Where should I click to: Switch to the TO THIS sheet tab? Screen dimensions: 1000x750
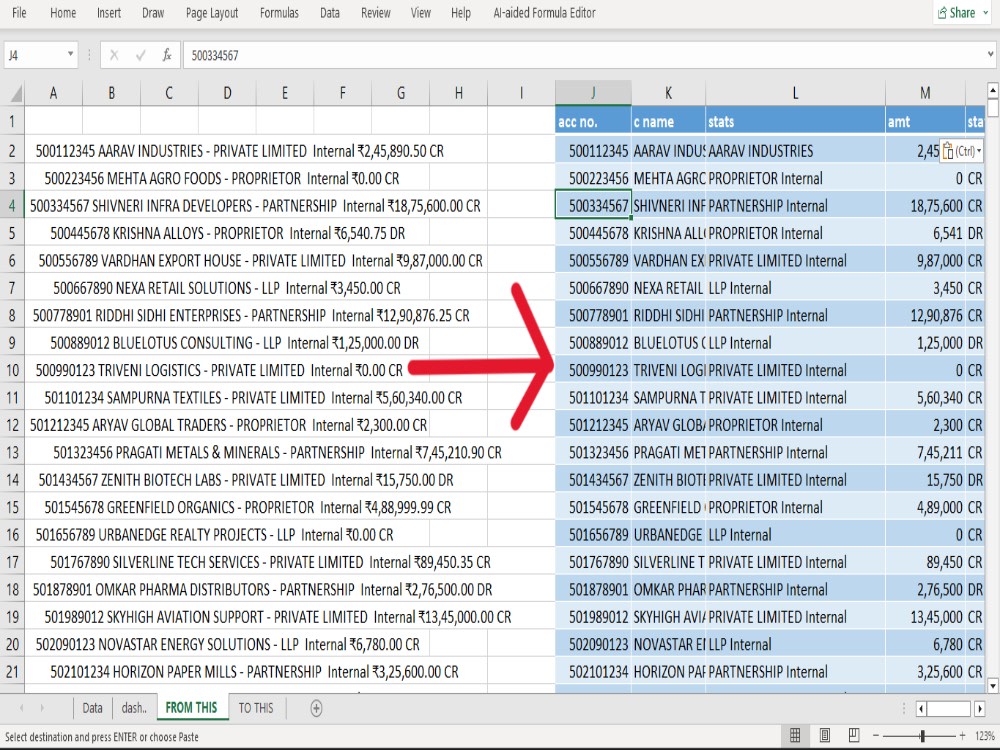[x=256, y=708]
